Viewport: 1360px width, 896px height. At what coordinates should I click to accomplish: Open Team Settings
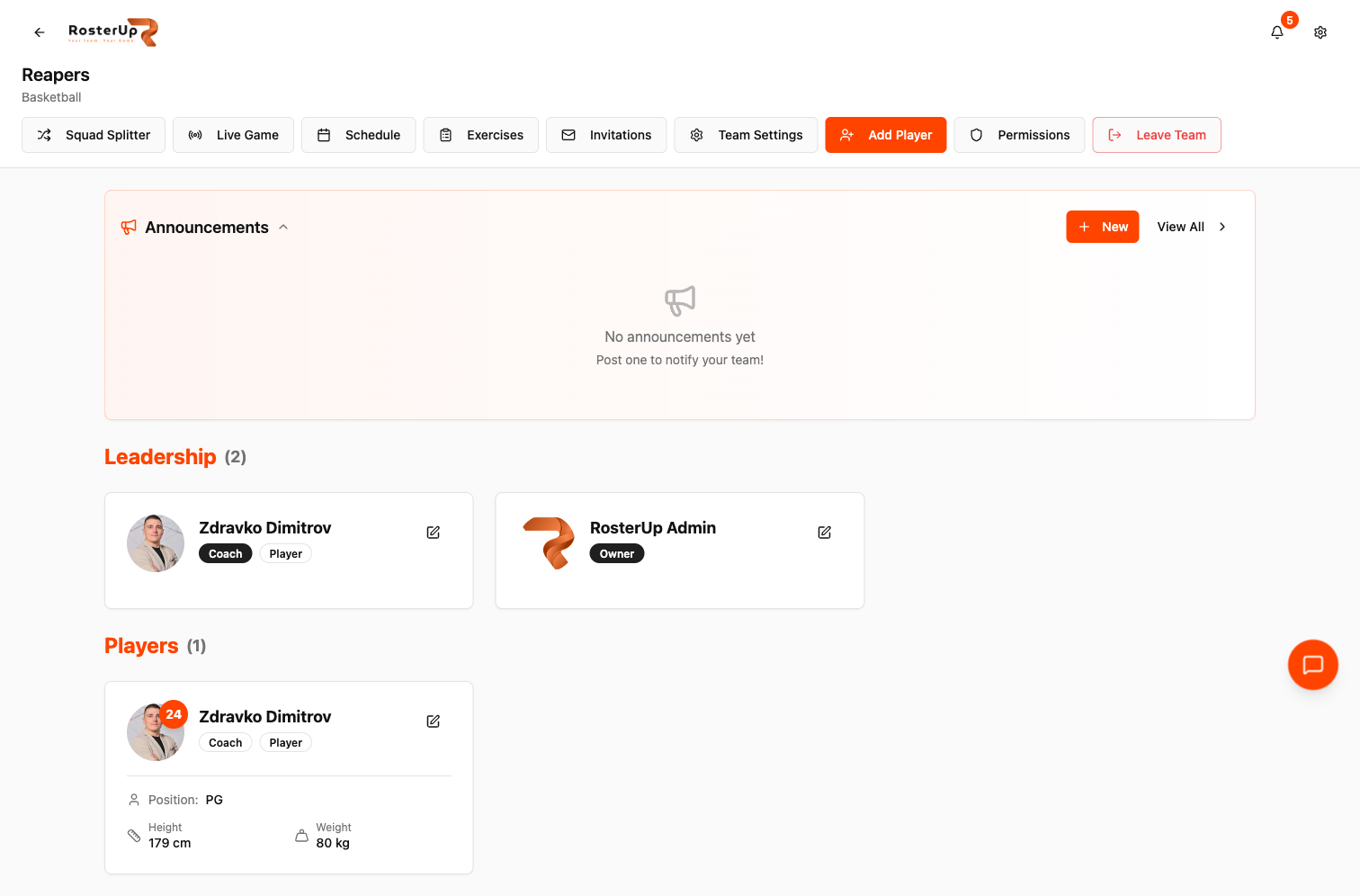click(746, 135)
